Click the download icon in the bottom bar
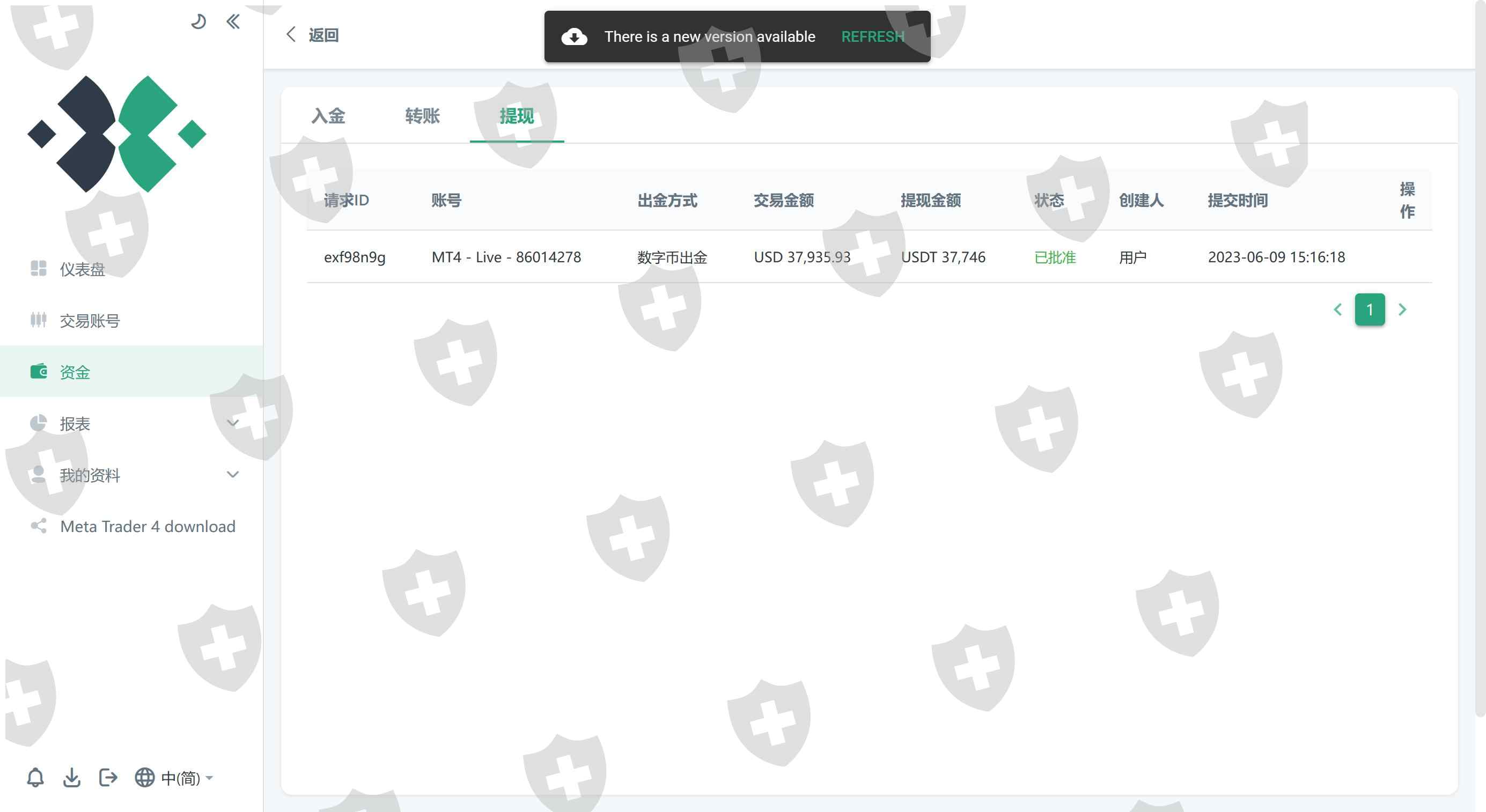The image size is (1486, 812). [71, 777]
